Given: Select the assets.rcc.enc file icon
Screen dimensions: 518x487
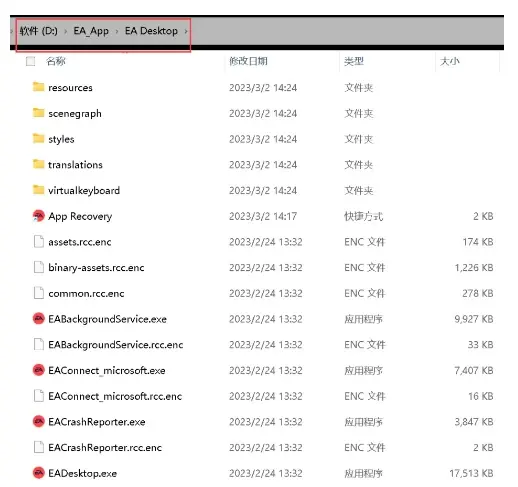Looking at the screenshot, I should click(x=39, y=241).
